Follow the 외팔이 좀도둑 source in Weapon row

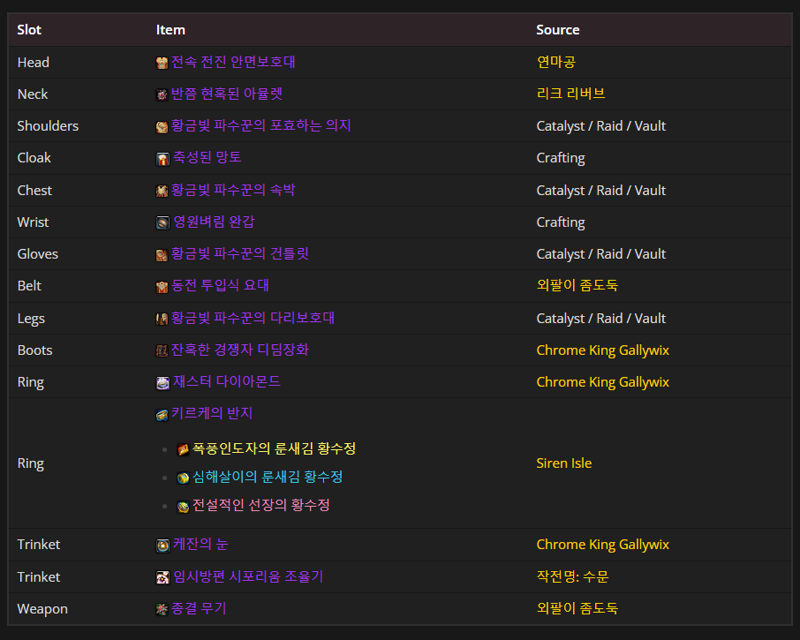point(577,608)
